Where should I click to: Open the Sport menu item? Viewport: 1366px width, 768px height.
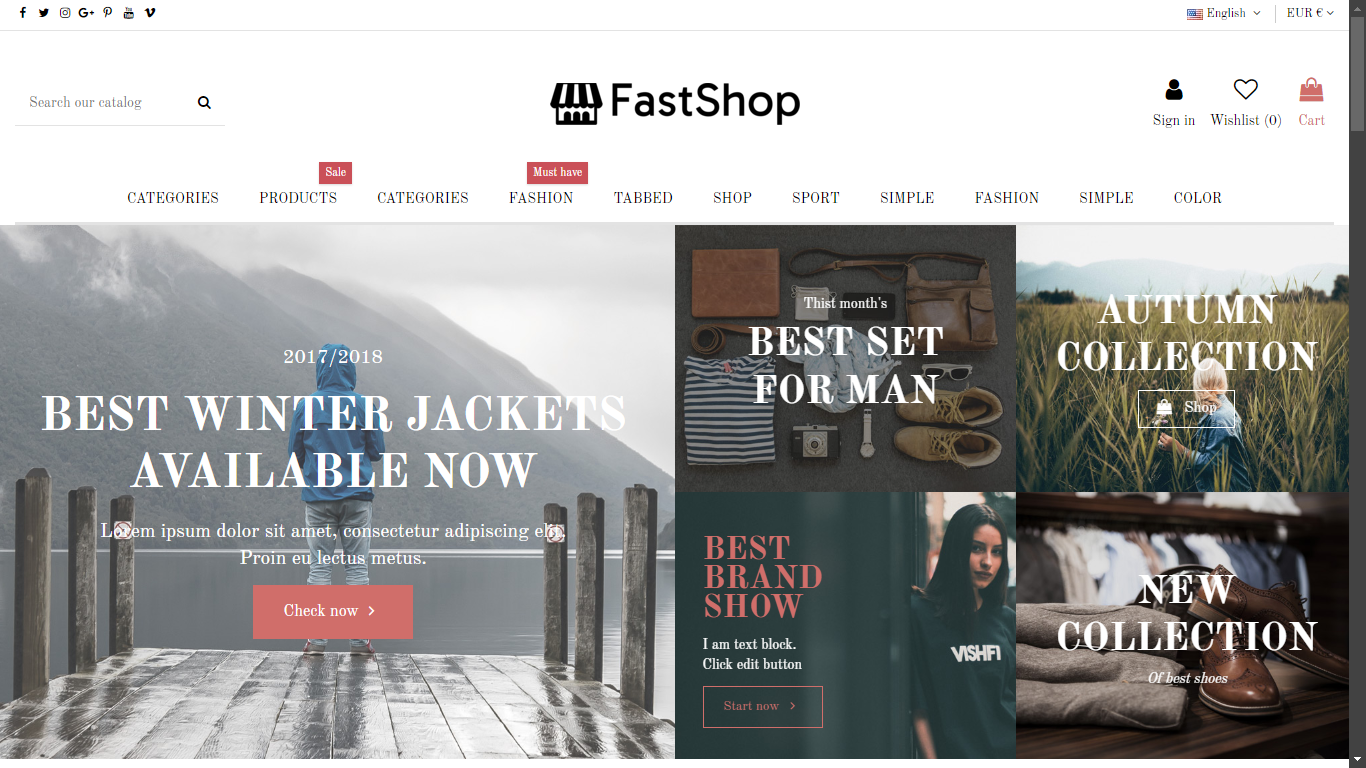[816, 198]
